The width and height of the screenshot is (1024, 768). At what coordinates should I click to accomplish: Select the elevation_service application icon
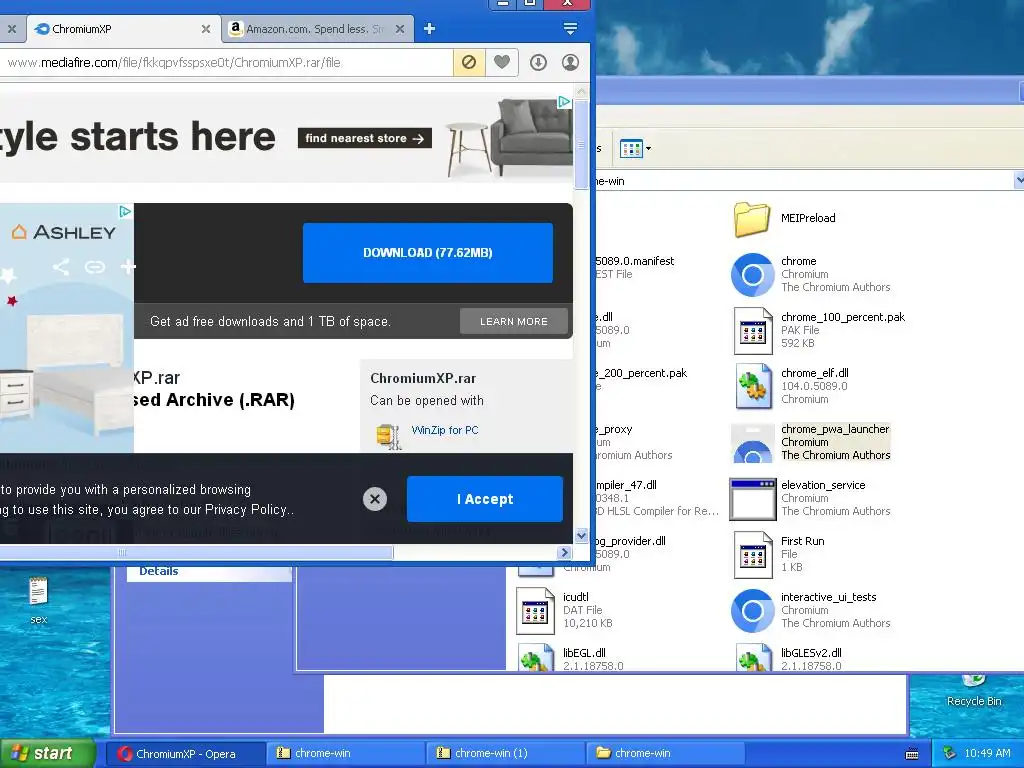coord(752,499)
